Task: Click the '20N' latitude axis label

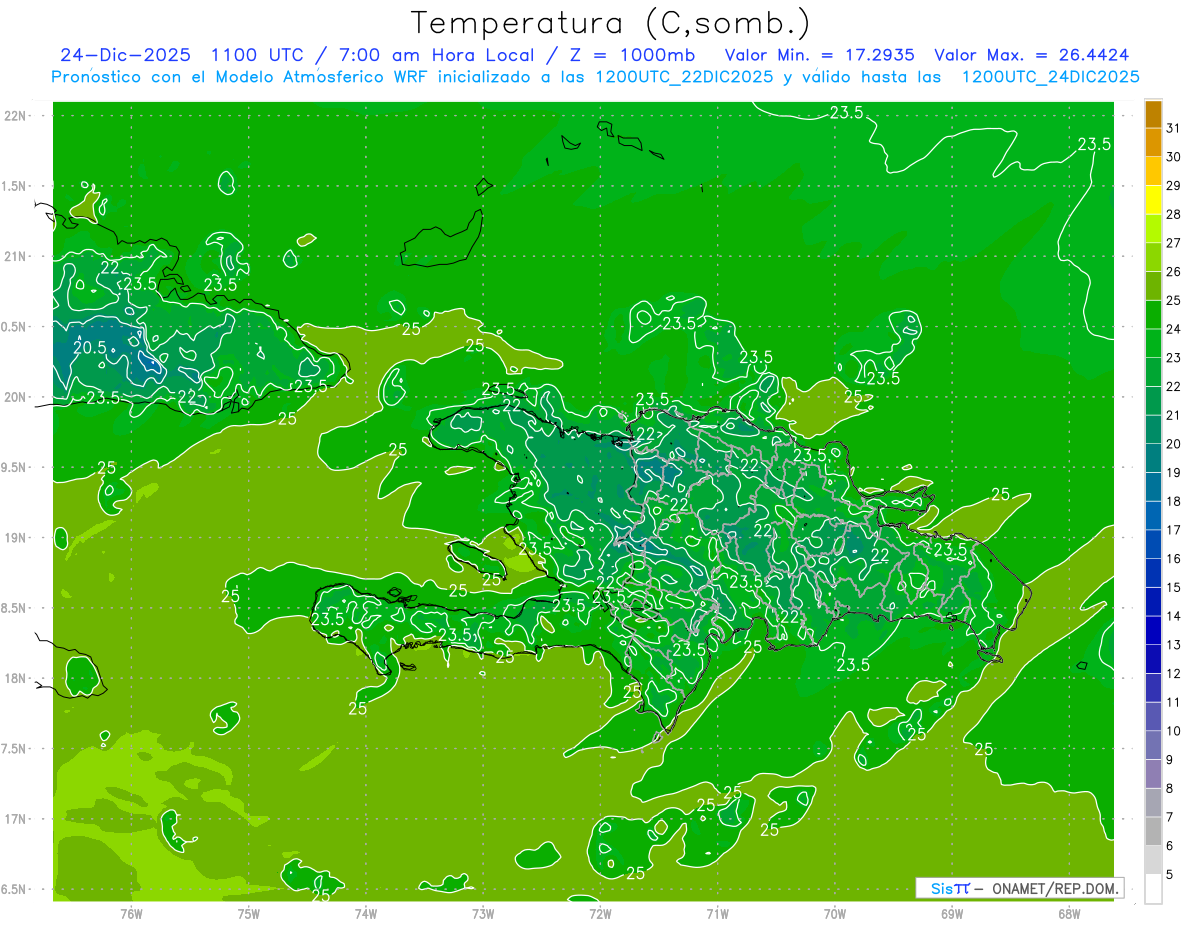Action: tap(14, 397)
